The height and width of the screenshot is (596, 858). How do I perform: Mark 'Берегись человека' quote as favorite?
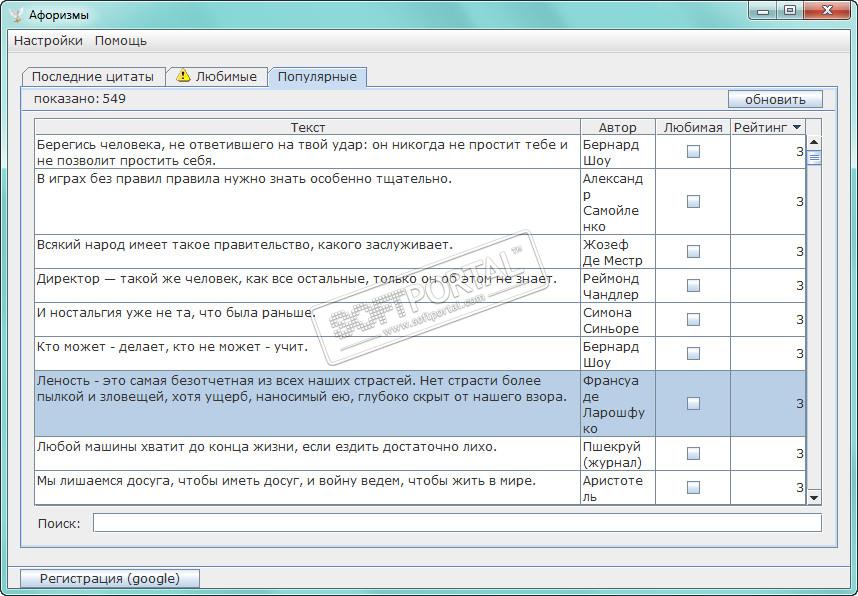tap(693, 152)
